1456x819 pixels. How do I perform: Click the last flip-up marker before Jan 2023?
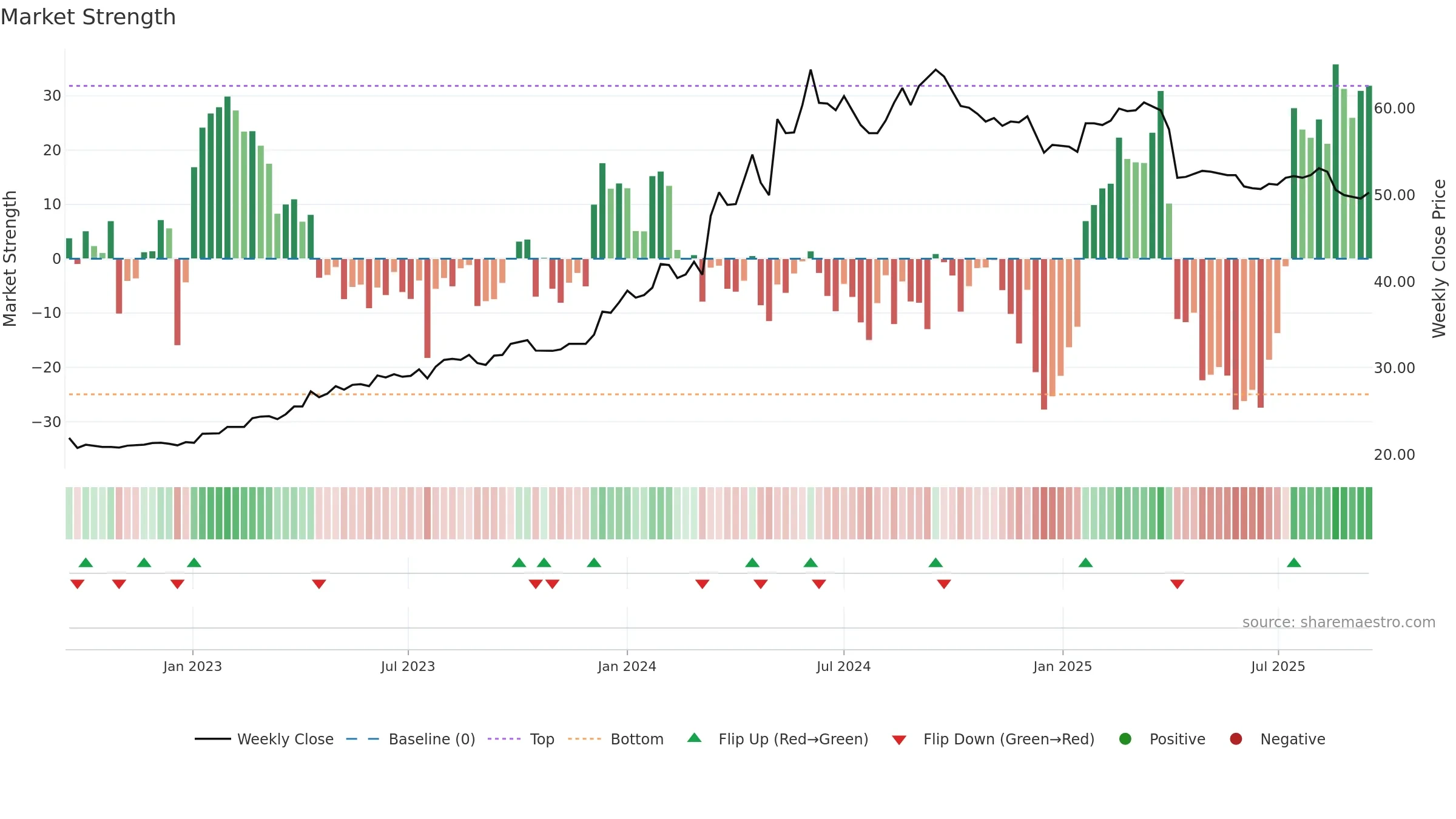tap(144, 562)
